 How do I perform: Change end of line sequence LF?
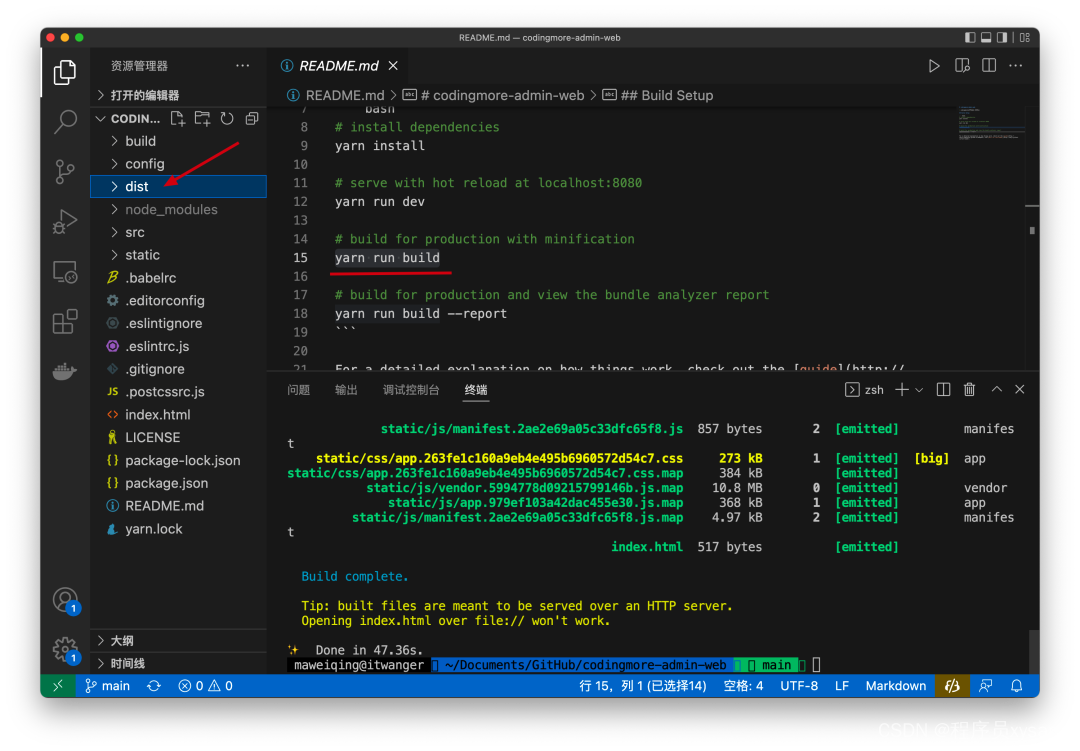(x=842, y=686)
